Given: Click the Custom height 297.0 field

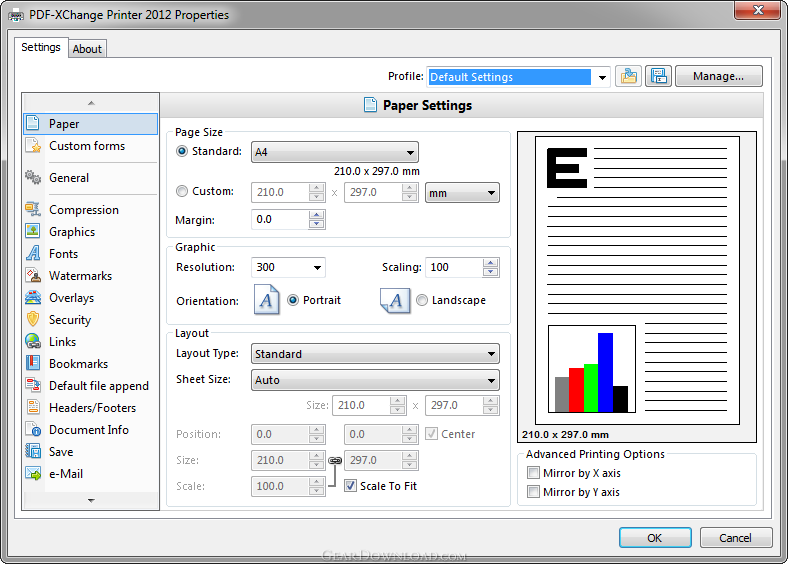Looking at the screenshot, I should click(373, 193).
